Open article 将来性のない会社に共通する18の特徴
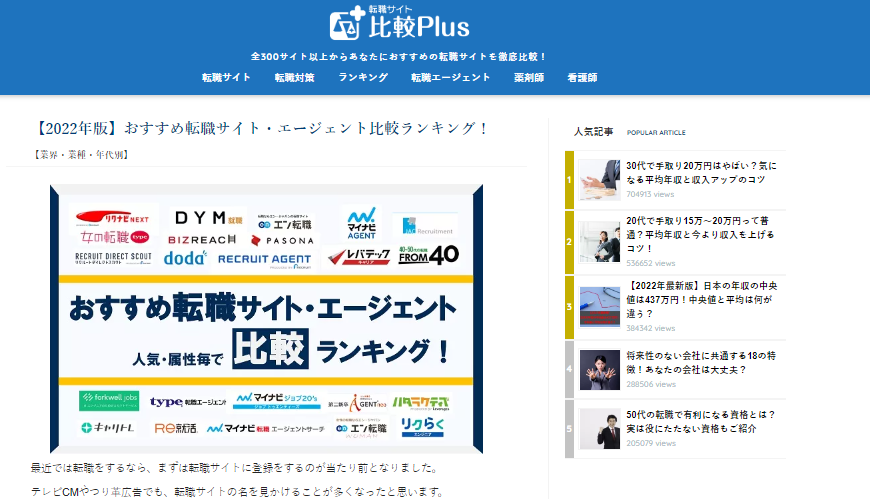The image size is (870, 499). pos(701,362)
